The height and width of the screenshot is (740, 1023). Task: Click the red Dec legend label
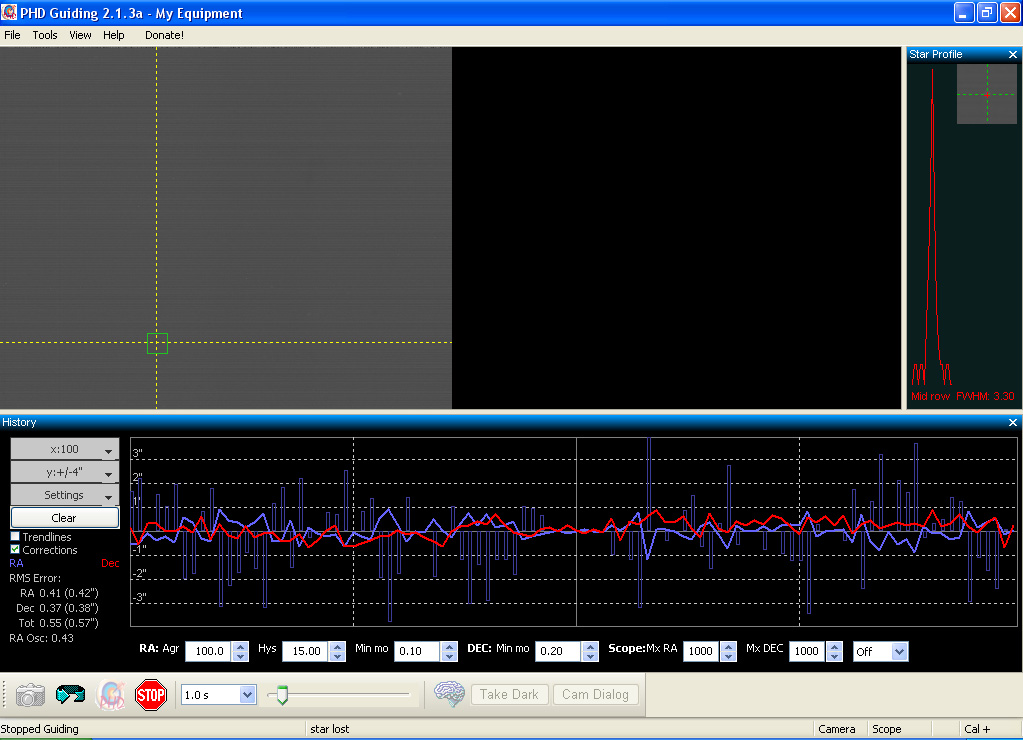[110, 563]
